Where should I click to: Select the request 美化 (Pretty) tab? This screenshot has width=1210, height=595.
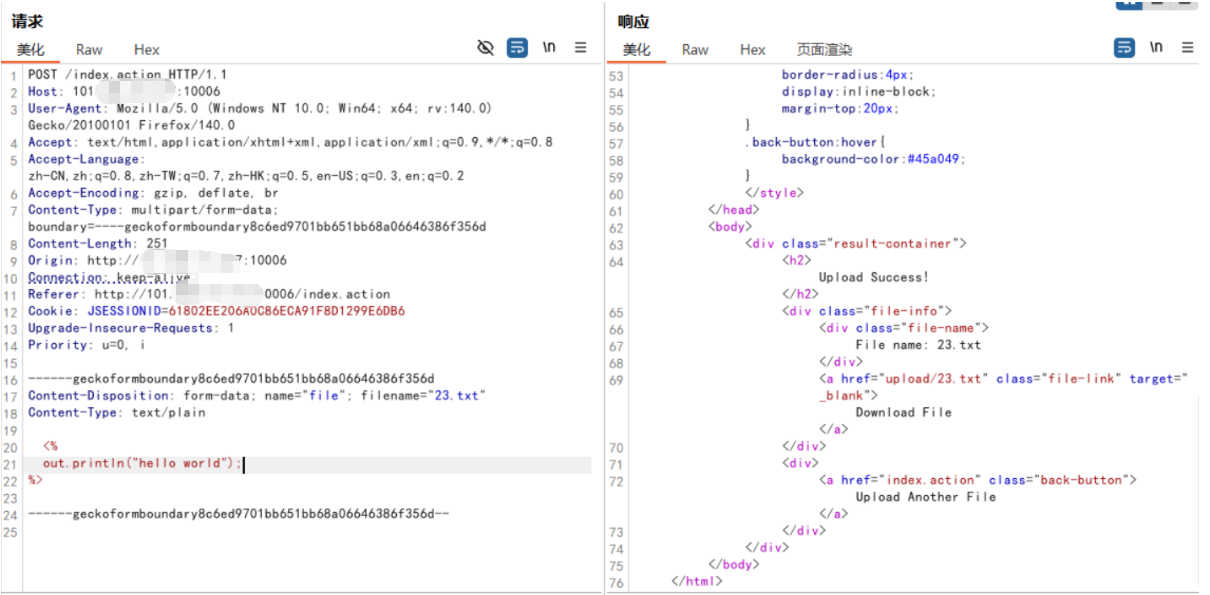[30, 50]
